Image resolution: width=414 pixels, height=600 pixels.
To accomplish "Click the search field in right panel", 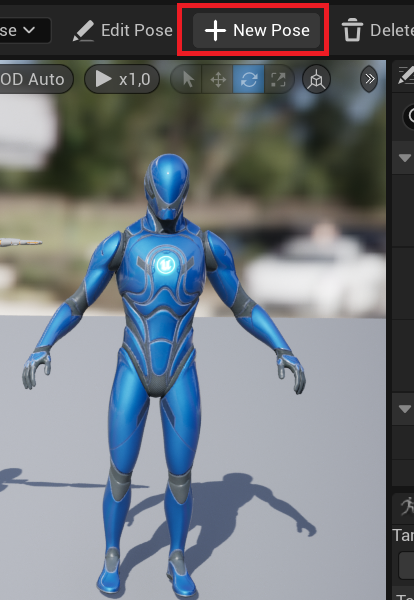I will pos(408,116).
